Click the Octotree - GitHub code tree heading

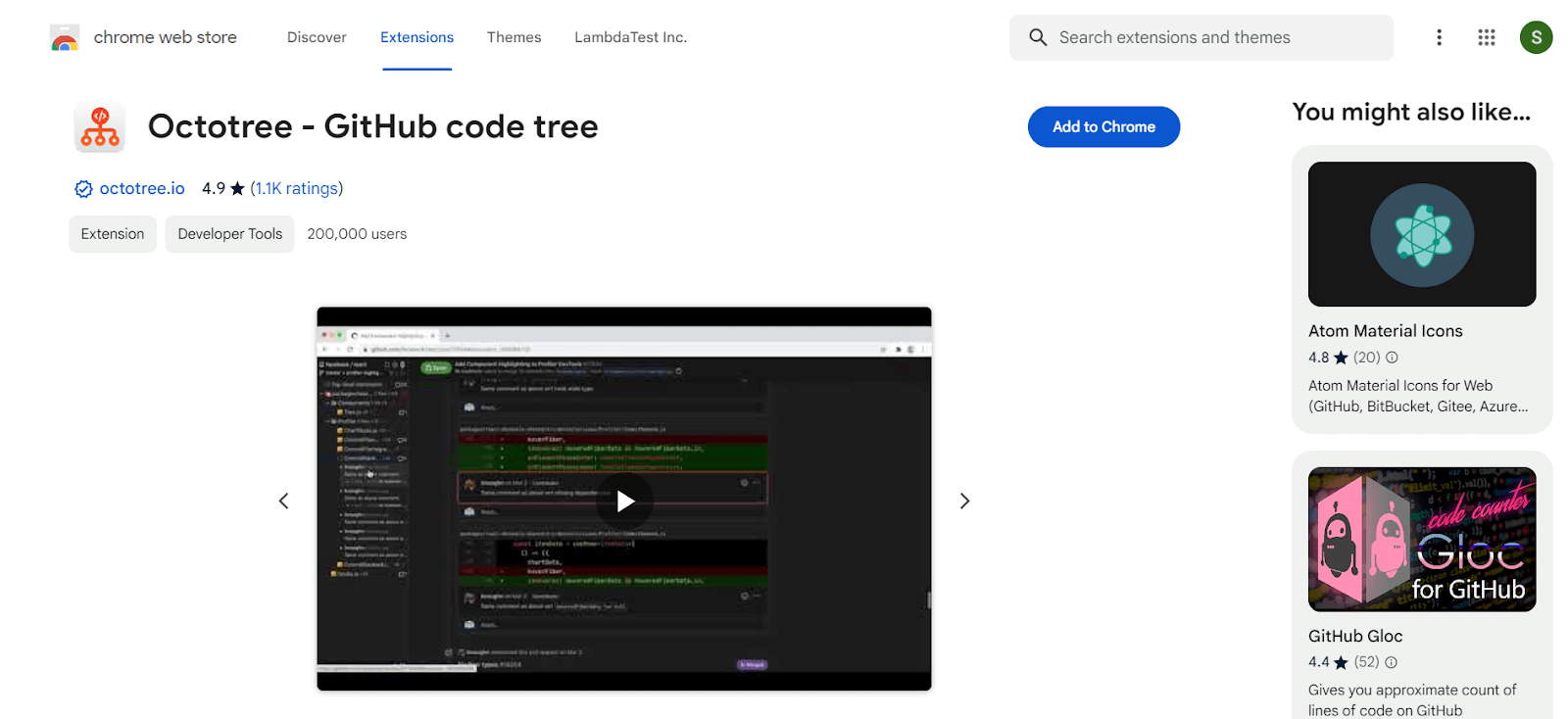pyautogui.click(x=372, y=126)
